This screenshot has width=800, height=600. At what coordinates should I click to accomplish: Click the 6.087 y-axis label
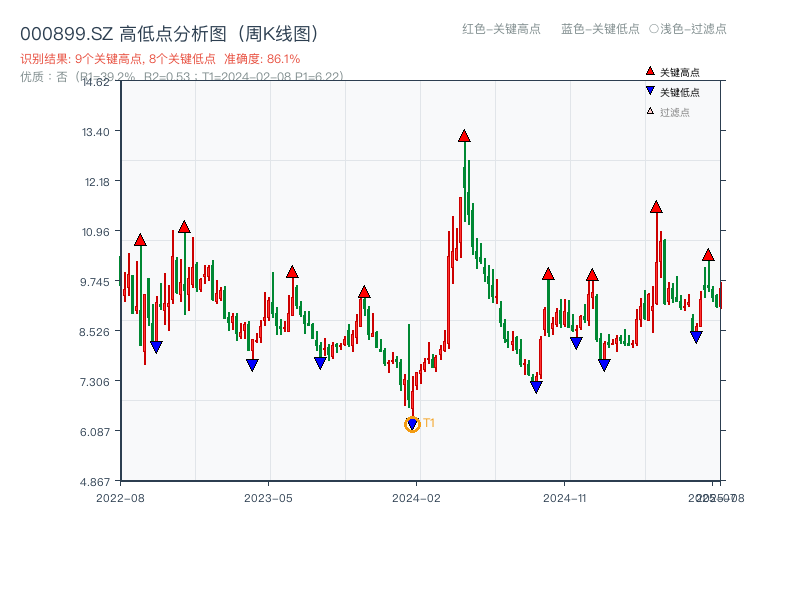pyautogui.click(x=95, y=432)
